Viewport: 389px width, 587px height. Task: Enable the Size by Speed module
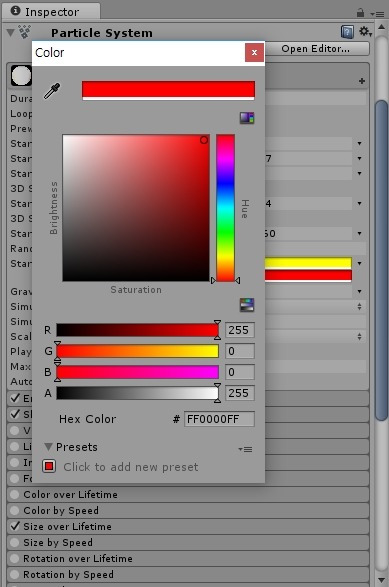[15, 542]
